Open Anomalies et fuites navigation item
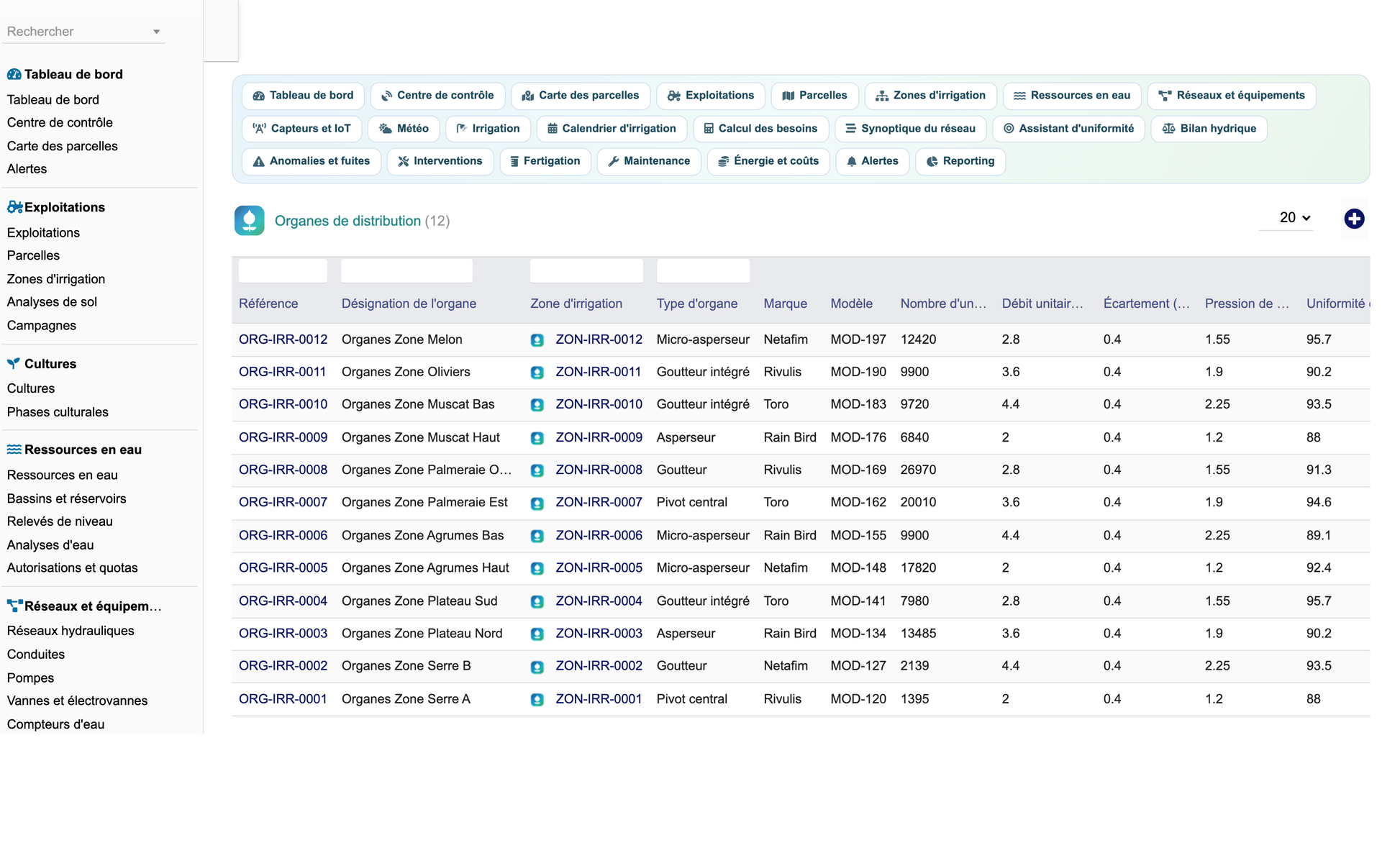Screen dimensions: 1400x866 (311, 161)
